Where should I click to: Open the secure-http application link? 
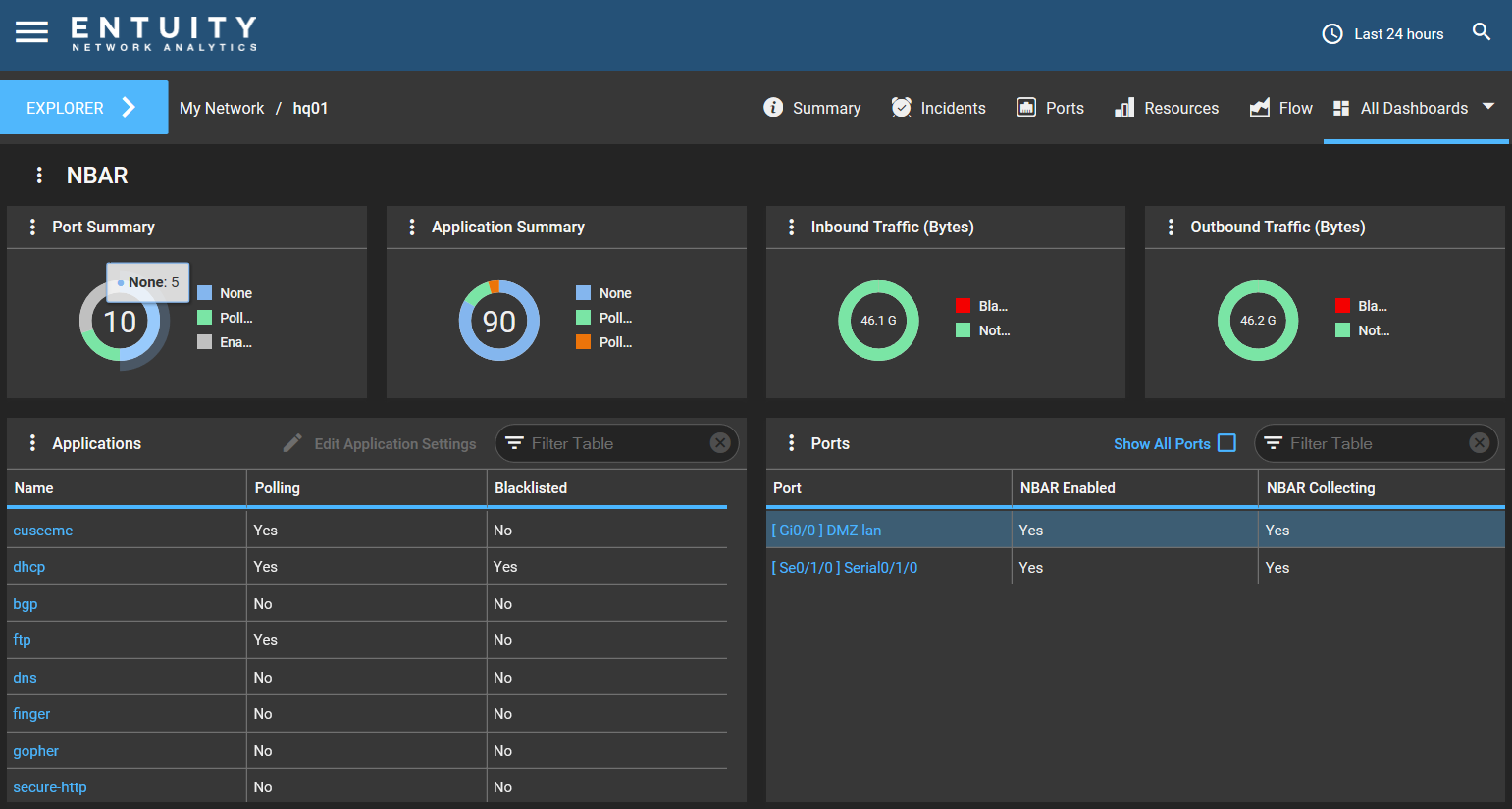[x=50, y=787]
